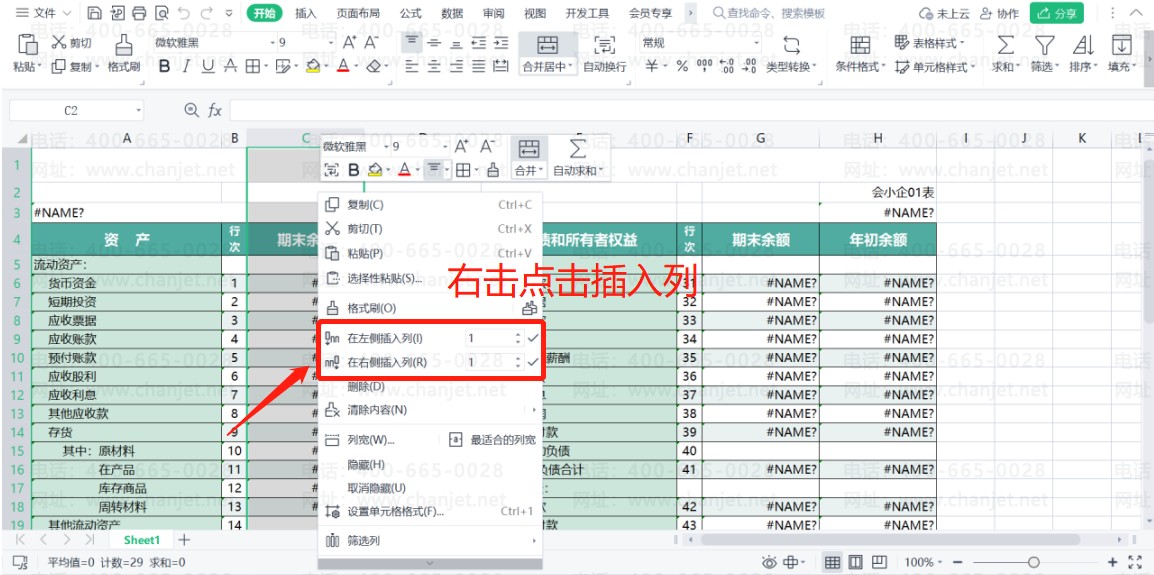Click the 排序 Sort icon
1154x575 pixels.
pos(1083,46)
